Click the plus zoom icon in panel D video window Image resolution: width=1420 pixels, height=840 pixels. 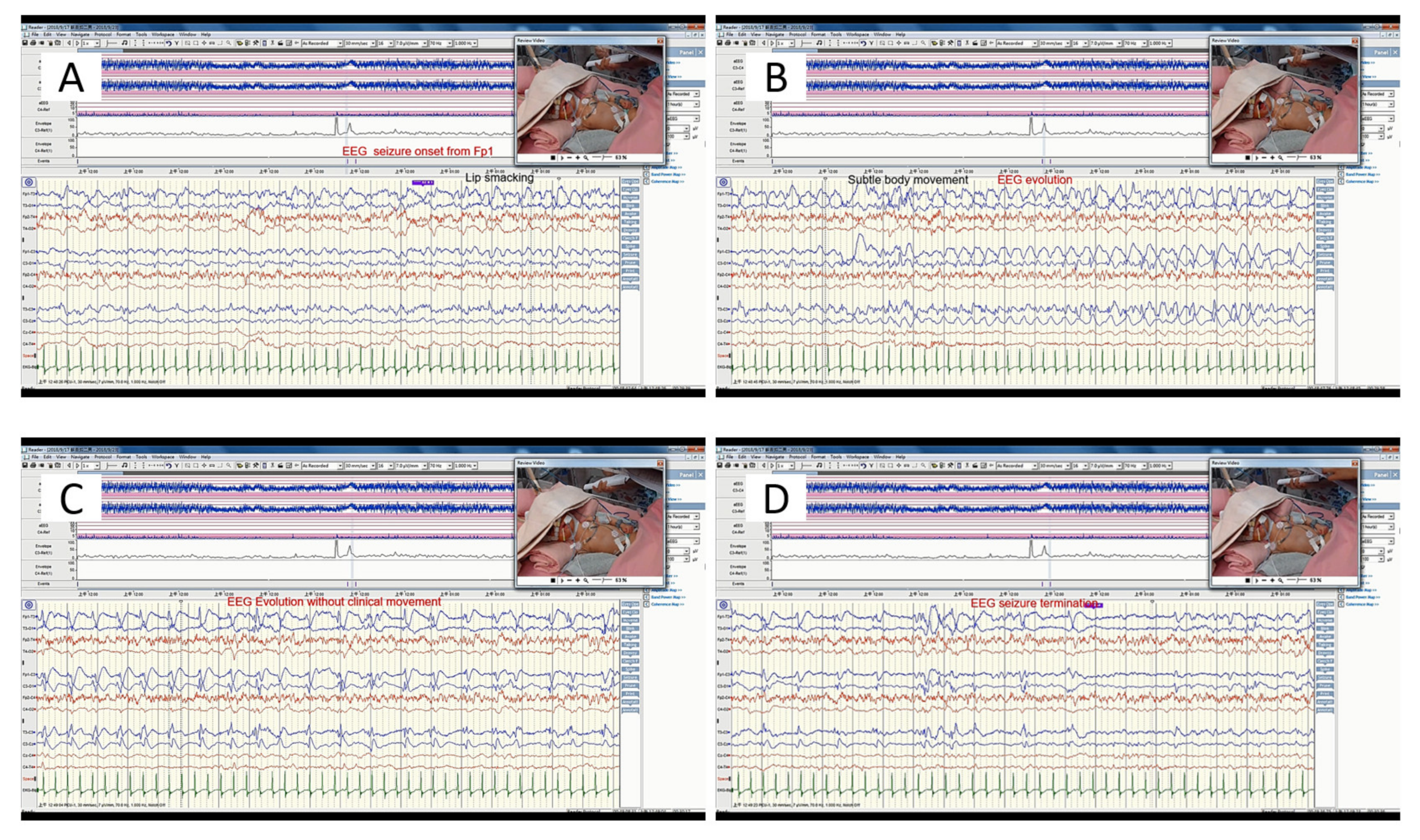1272,580
